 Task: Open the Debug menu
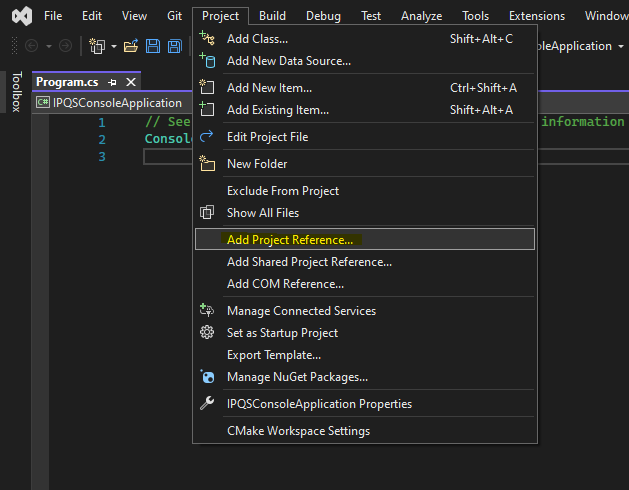(323, 16)
